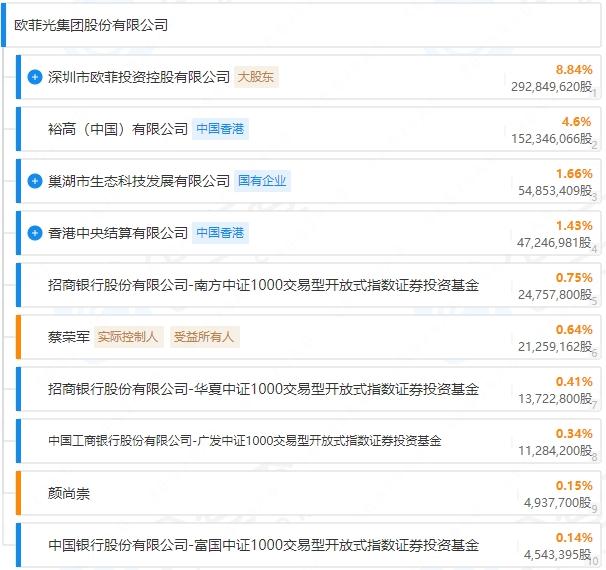Viewport: 606px width, 570px height.
Task: Click the 47,246,981股 share count
Action: [554, 242]
